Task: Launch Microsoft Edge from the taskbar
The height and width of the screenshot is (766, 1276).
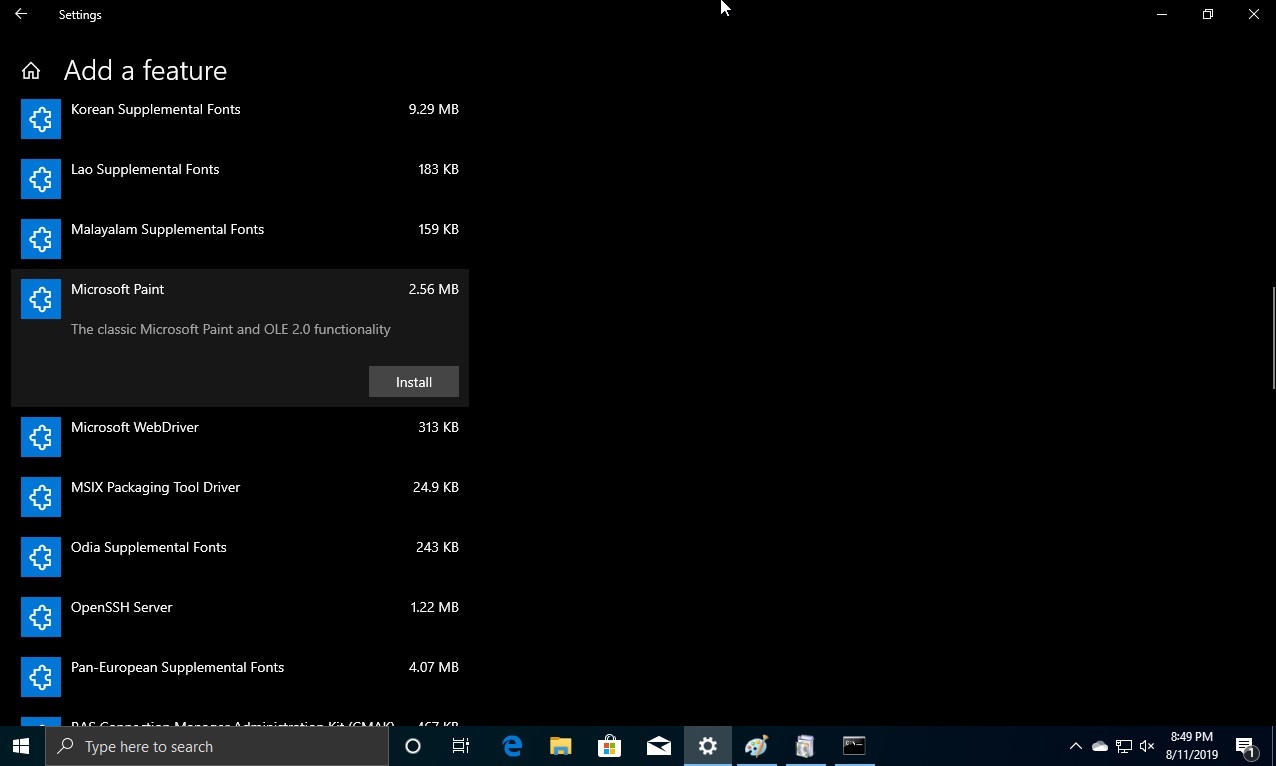Action: (x=512, y=746)
